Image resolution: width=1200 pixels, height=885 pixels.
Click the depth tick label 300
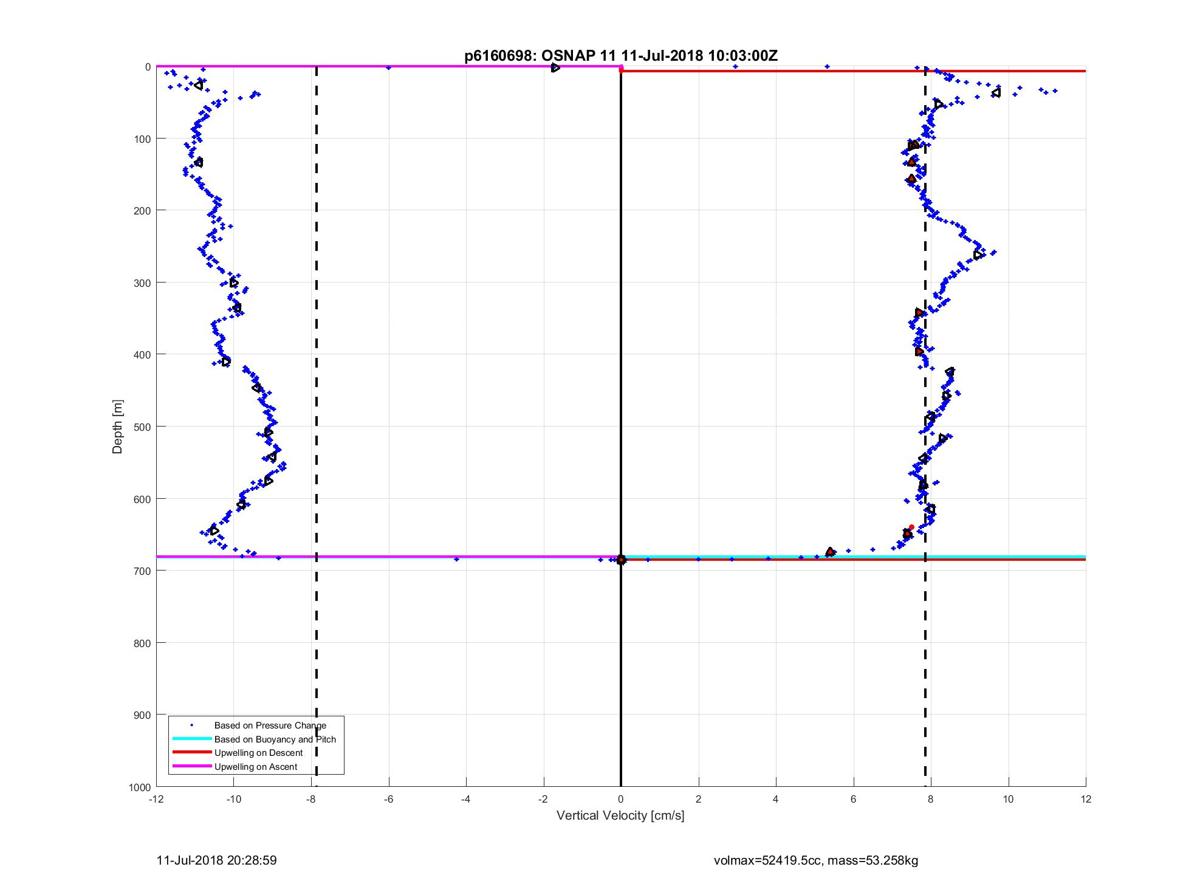click(x=141, y=283)
